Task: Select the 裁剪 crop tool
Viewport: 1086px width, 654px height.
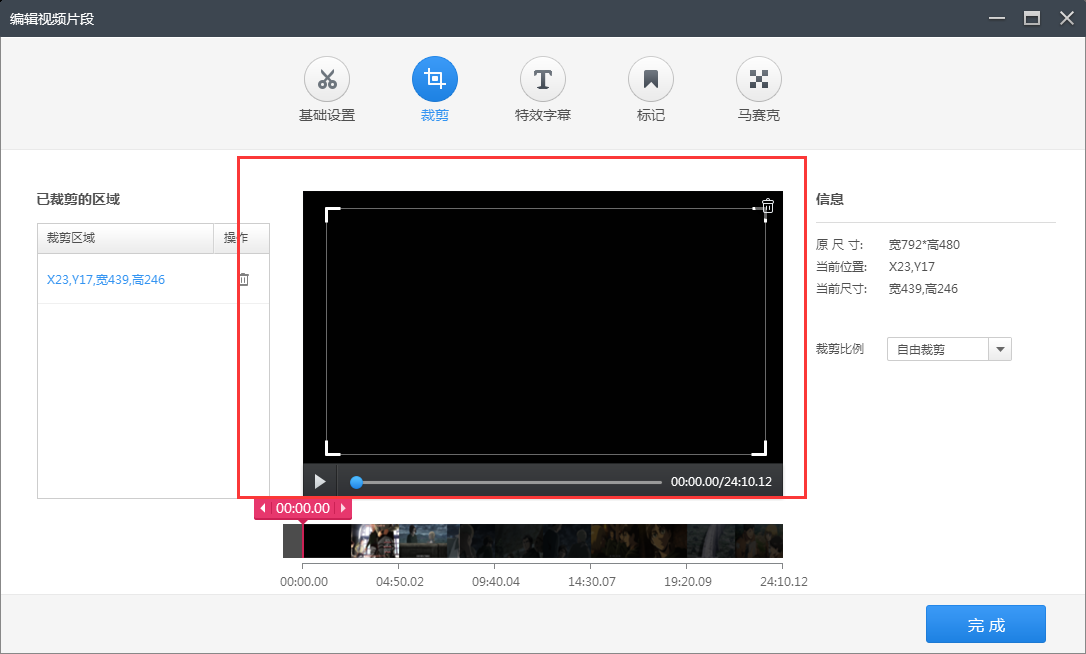Action: pos(434,90)
